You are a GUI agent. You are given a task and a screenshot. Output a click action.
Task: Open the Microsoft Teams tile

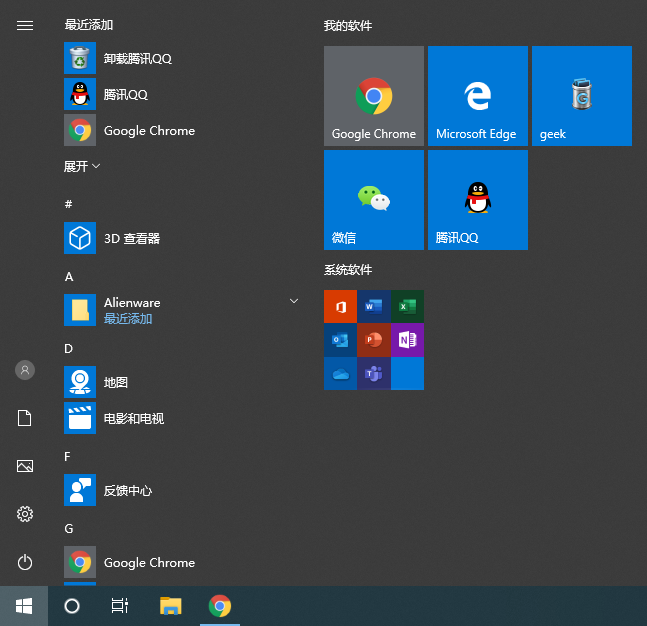click(x=374, y=374)
